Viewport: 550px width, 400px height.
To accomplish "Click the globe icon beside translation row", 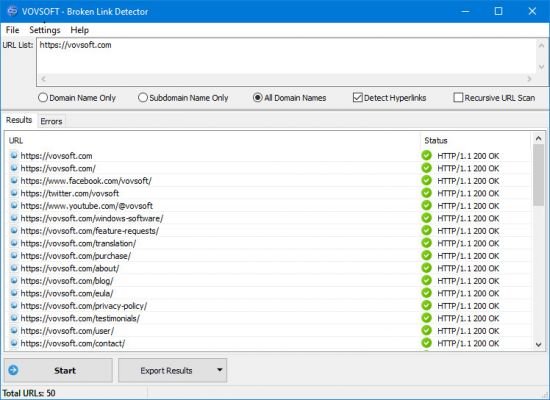I will 14,243.
